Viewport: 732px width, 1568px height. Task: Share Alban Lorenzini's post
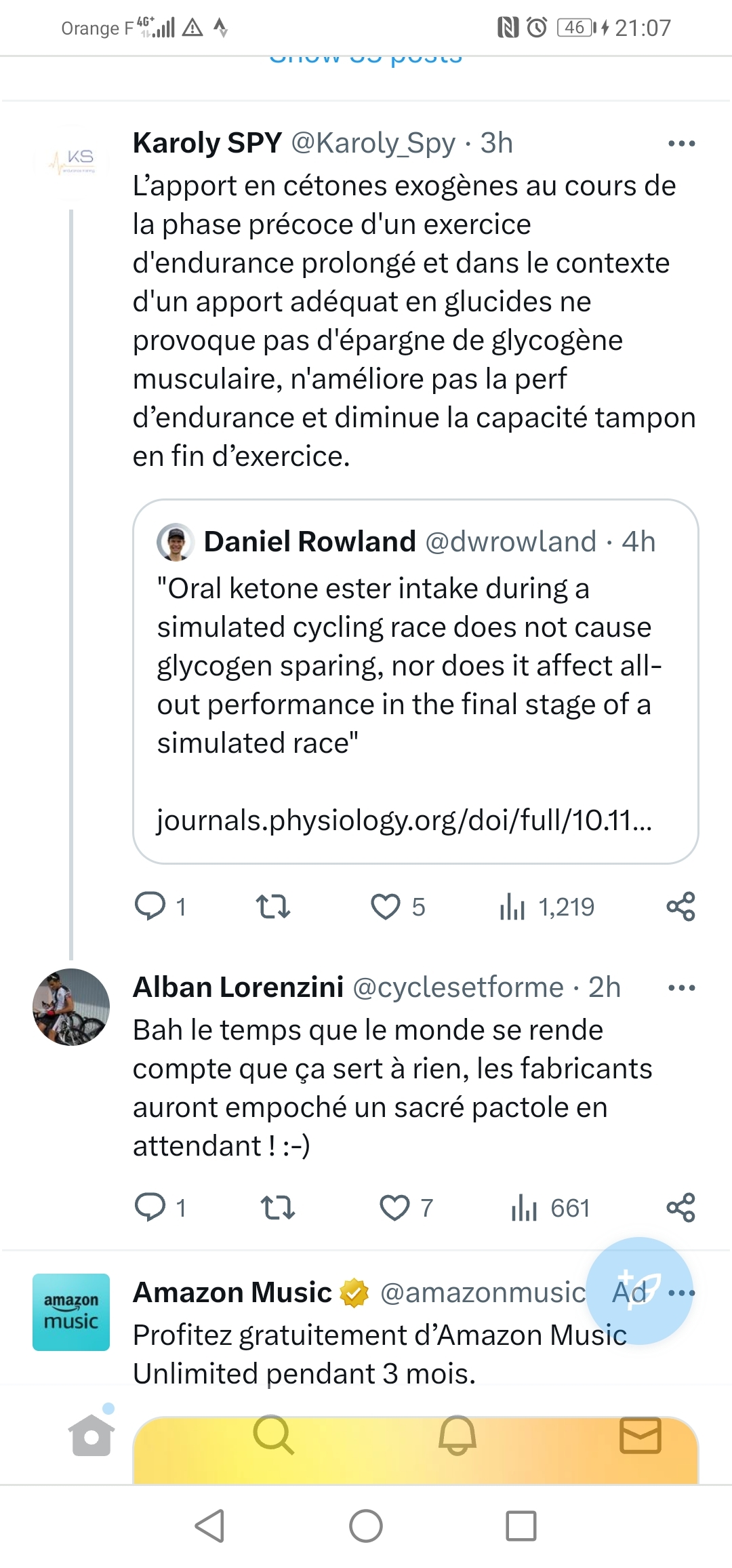pyautogui.click(x=680, y=1207)
